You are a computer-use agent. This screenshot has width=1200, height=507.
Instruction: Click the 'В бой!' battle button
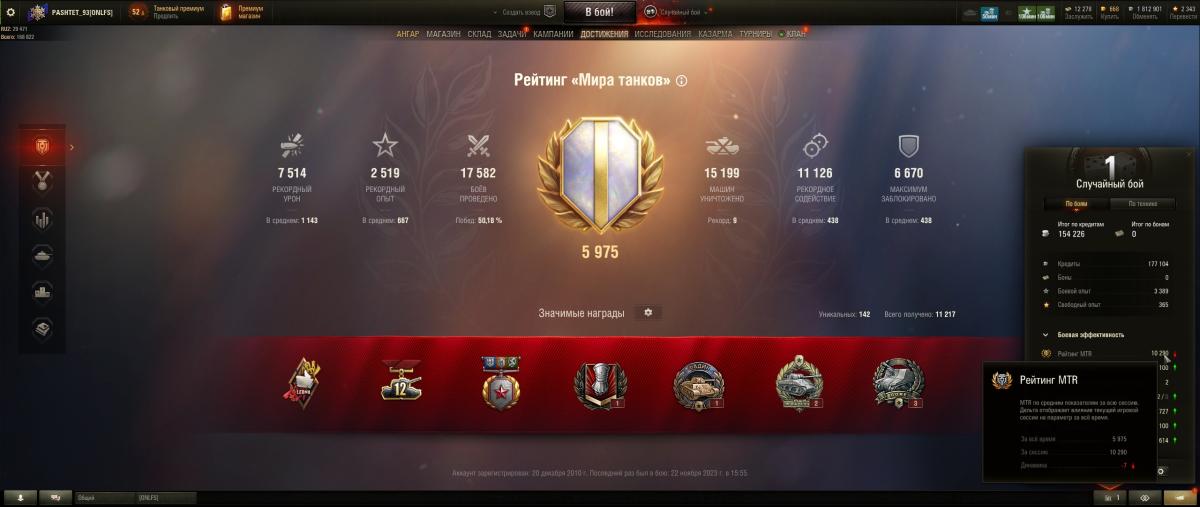point(599,12)
